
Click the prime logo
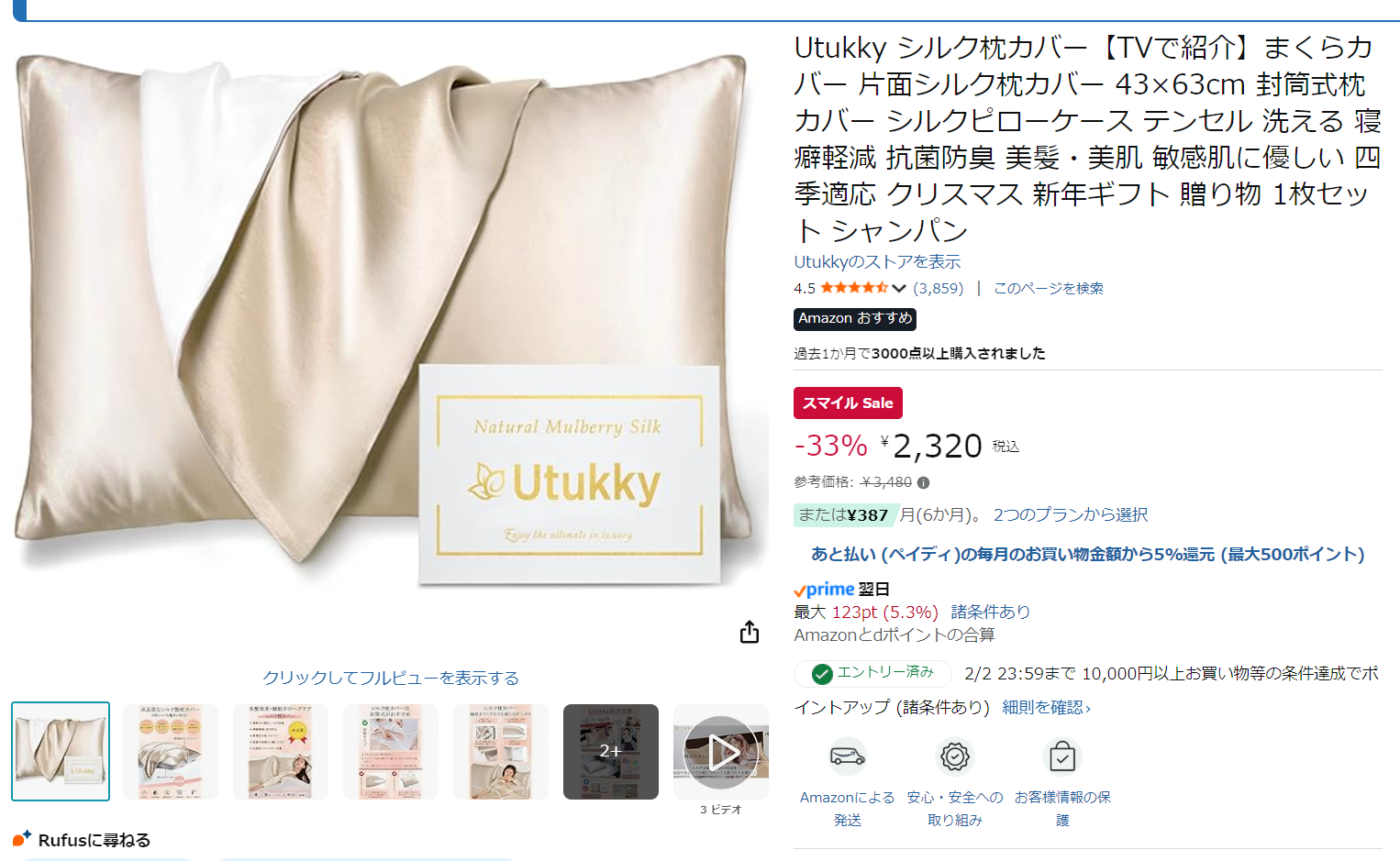[x=824, y=590]
